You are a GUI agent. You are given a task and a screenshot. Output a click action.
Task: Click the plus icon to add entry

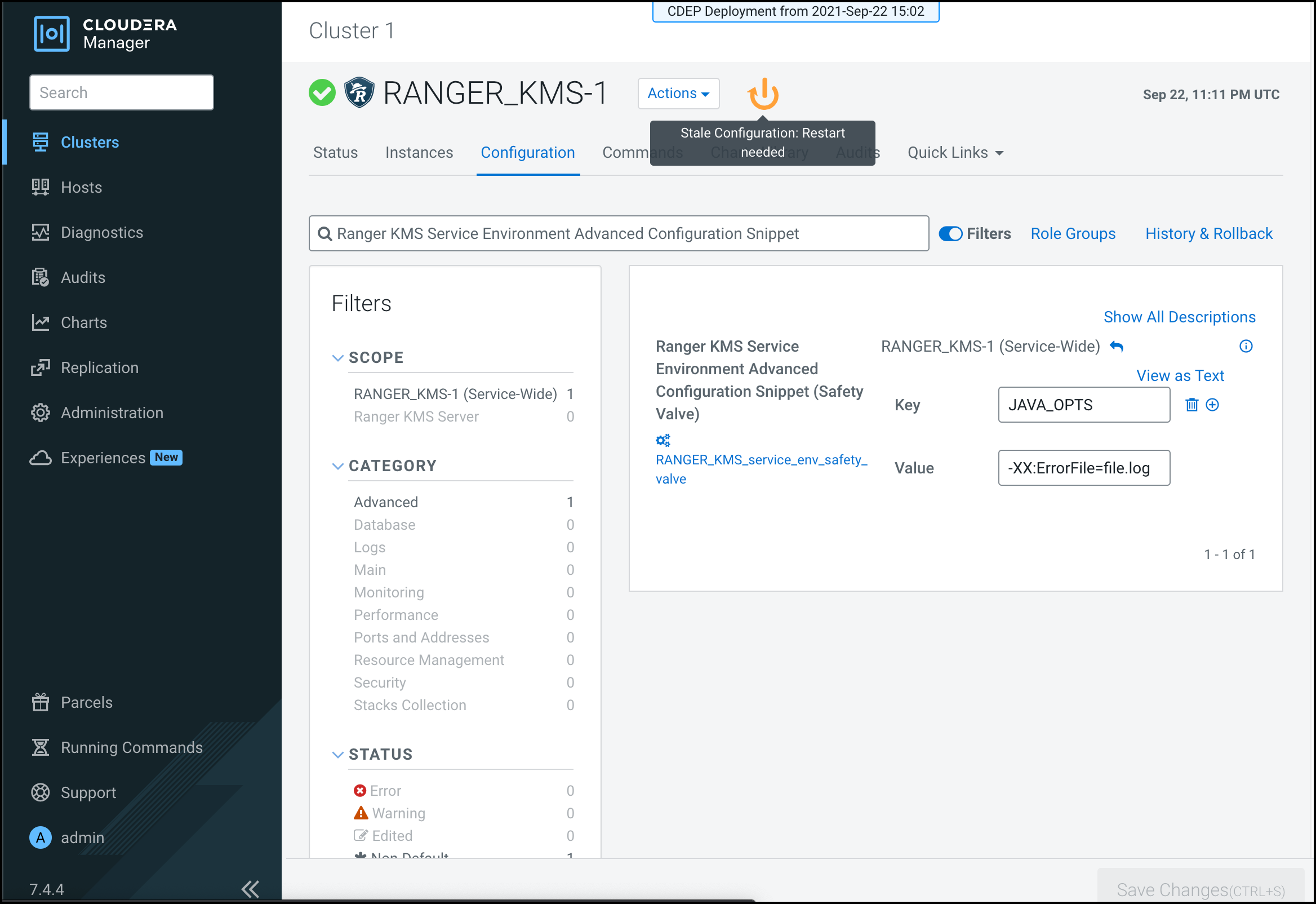(1212, 405)
